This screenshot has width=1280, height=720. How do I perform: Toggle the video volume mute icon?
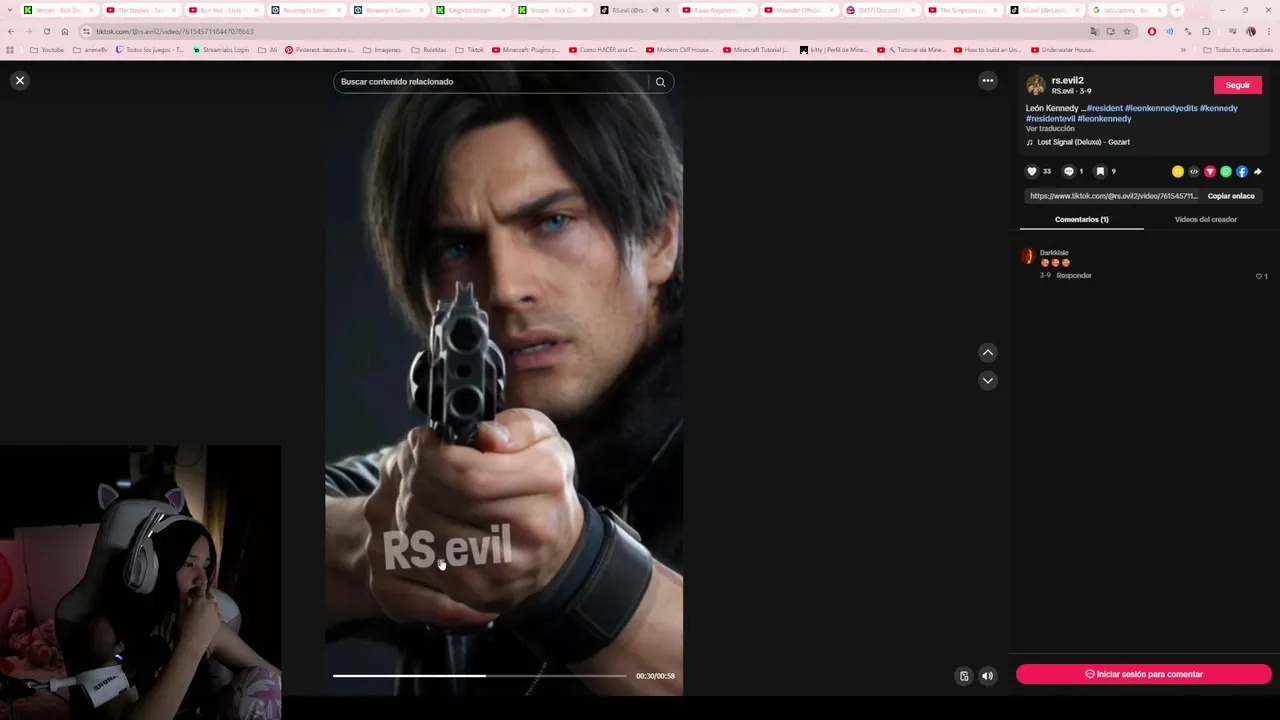click(x=987, y=676)
